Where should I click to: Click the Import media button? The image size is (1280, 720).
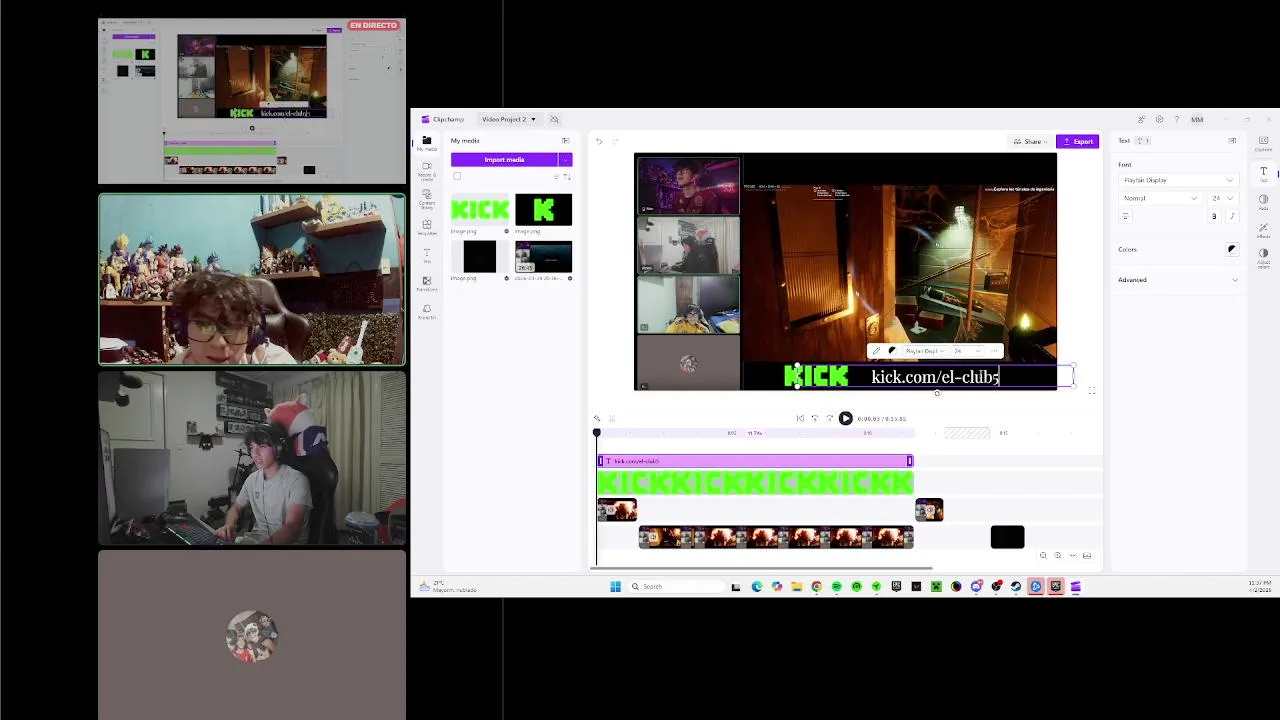click(504, 160)
